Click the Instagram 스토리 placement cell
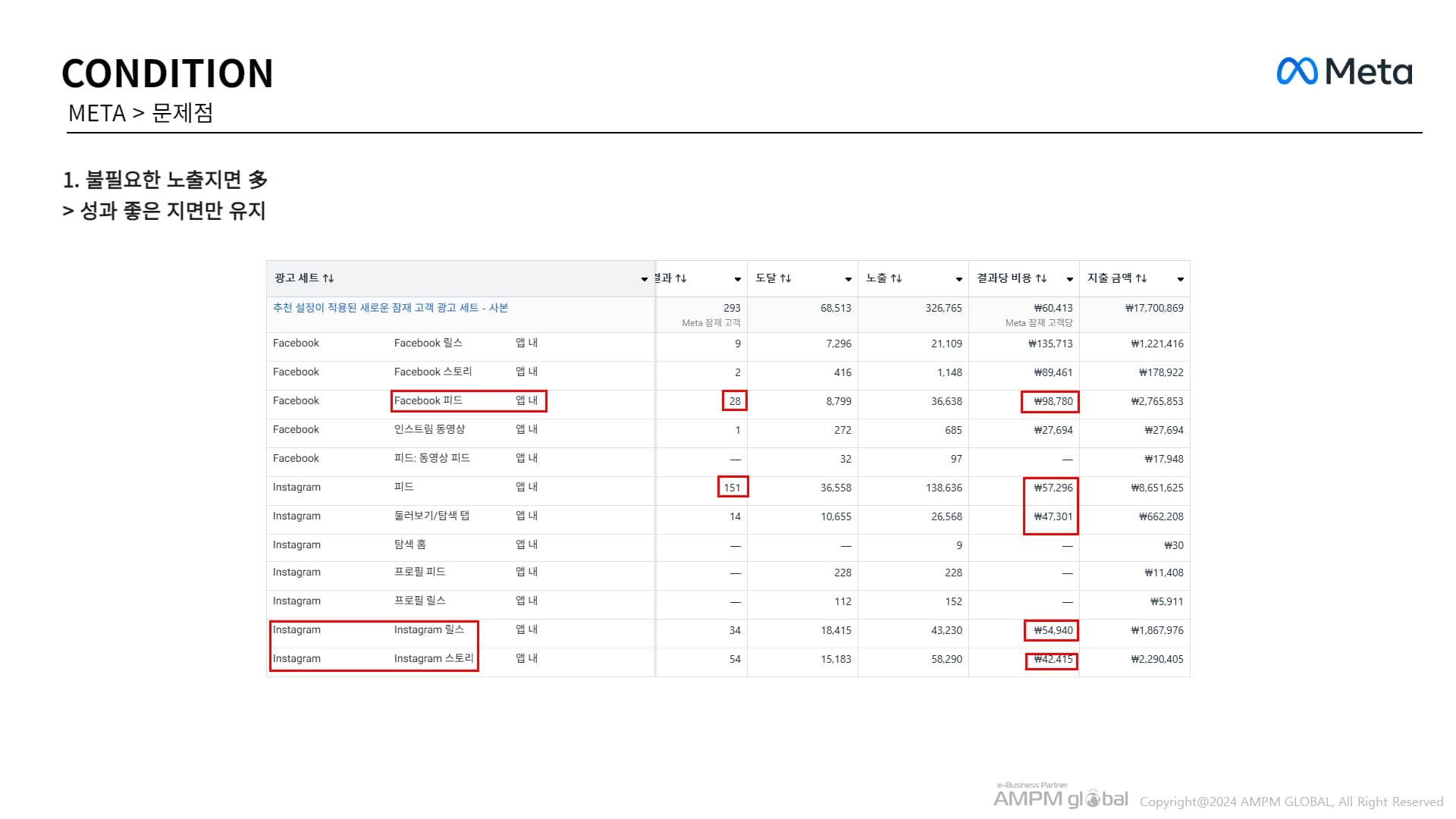 [x=434, y=658]
